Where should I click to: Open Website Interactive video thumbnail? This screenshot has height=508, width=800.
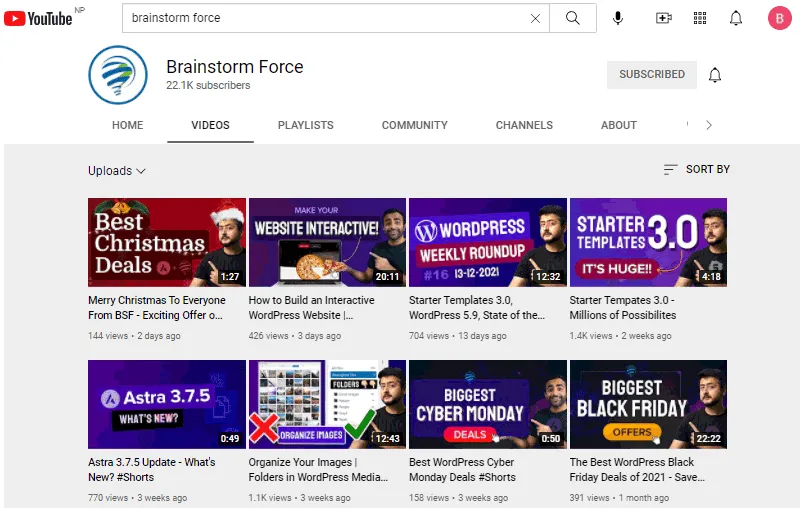pyautogui.click(x=327, y=242)
